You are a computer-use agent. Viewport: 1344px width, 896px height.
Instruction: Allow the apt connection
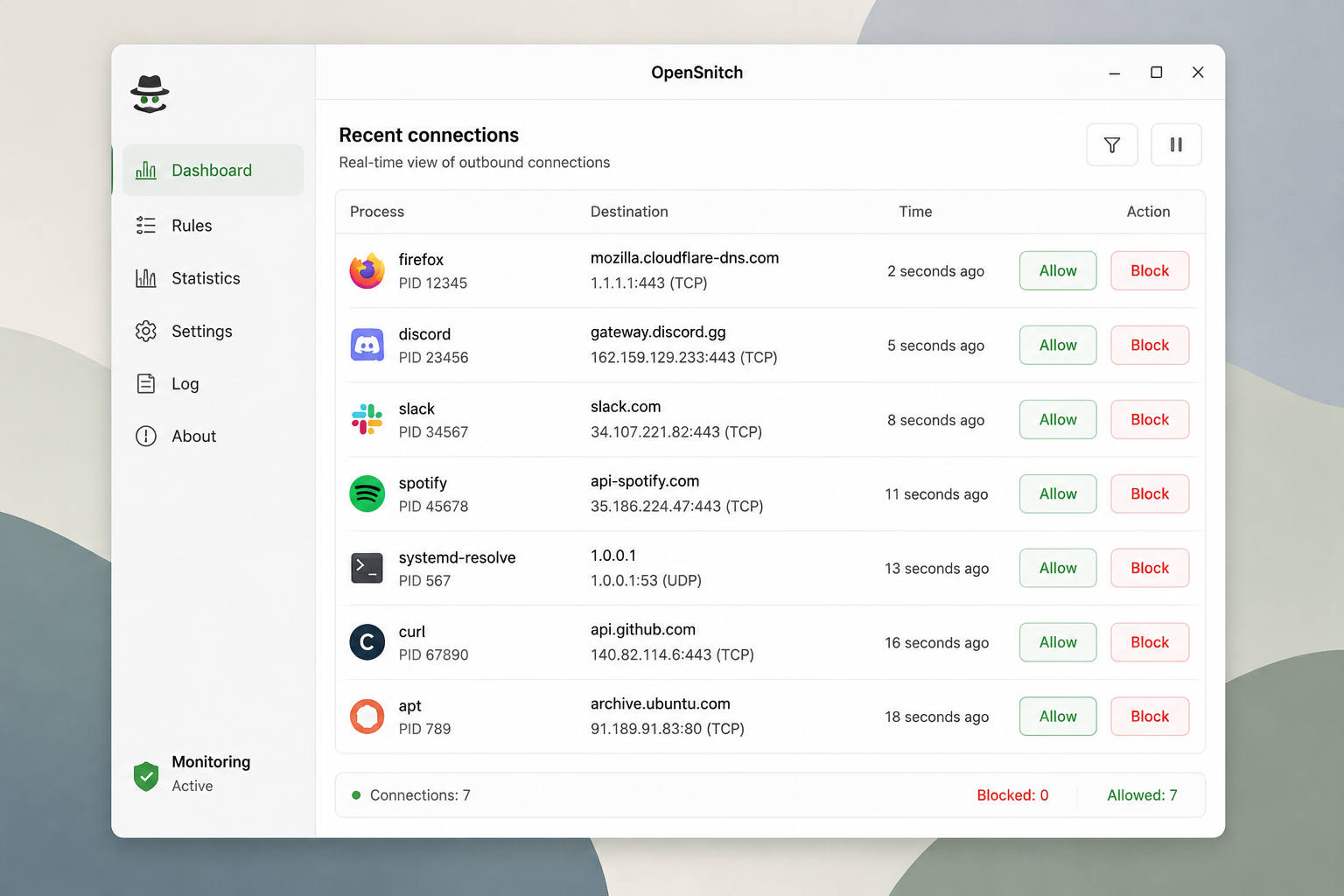click(1058, 716)
